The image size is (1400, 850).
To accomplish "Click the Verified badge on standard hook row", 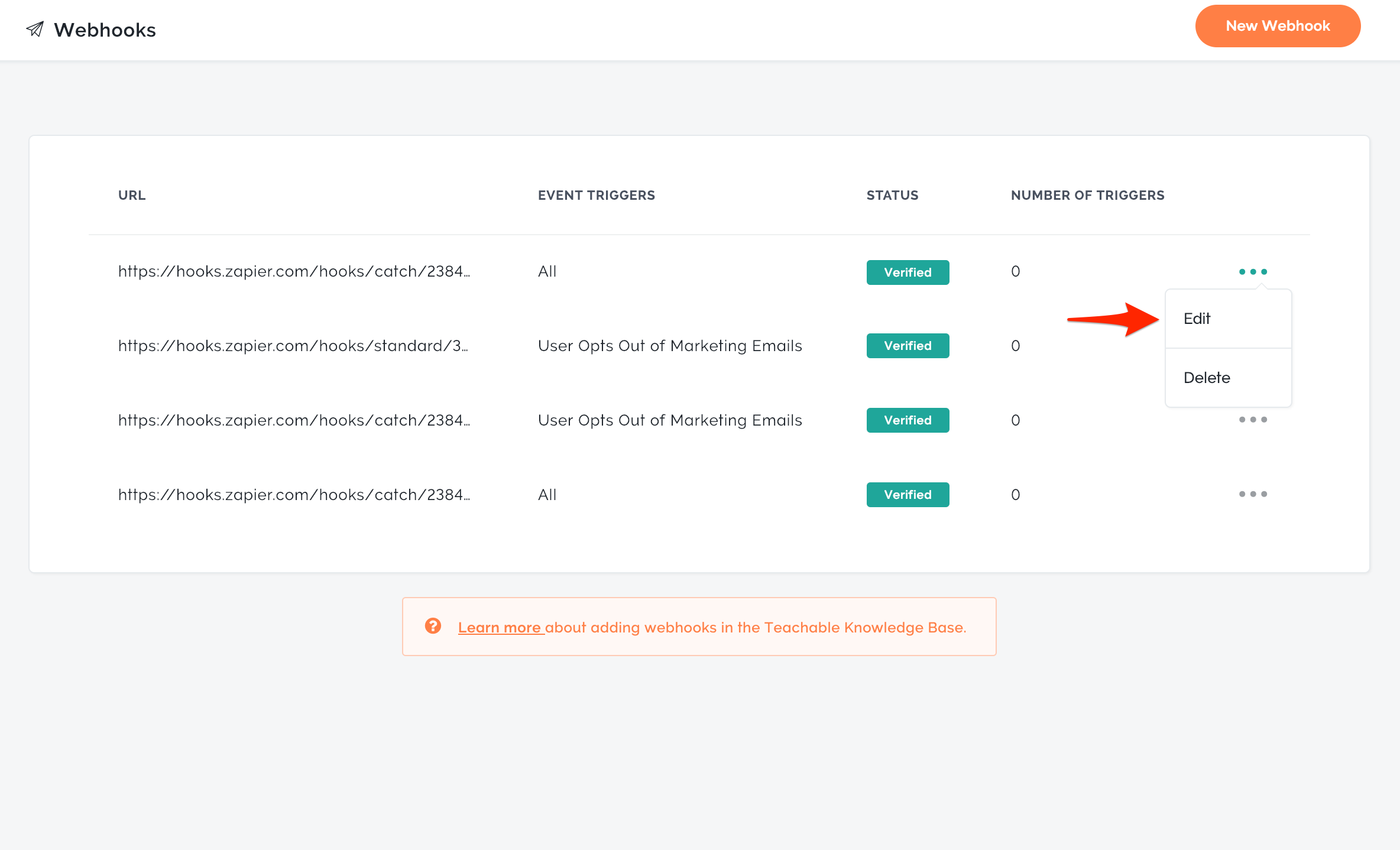I will click(x=908, y=346).
